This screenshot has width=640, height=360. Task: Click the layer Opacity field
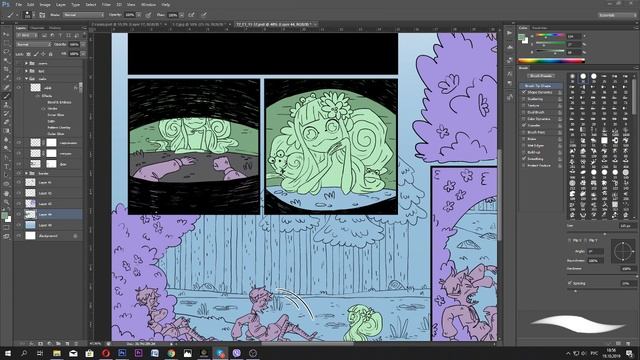coord(74,44)
